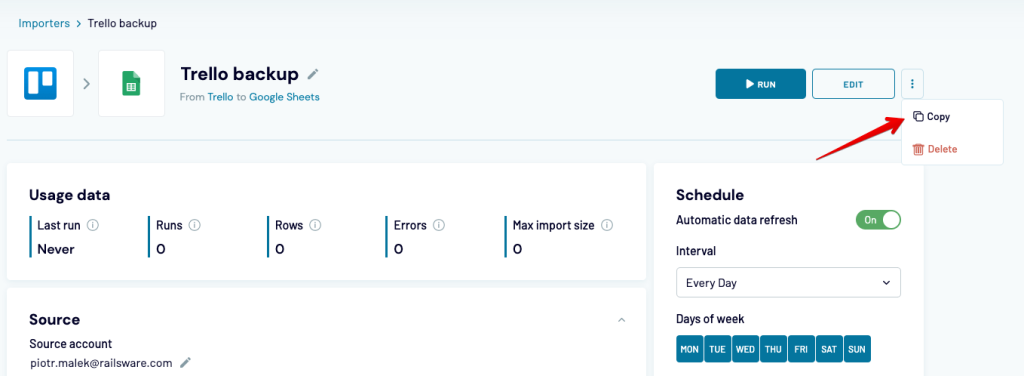Image resolution: width=1024 pixels, height=376 pixels.
Task: Click the Google Sheets destination icon
Action: [x=131, y=84]
